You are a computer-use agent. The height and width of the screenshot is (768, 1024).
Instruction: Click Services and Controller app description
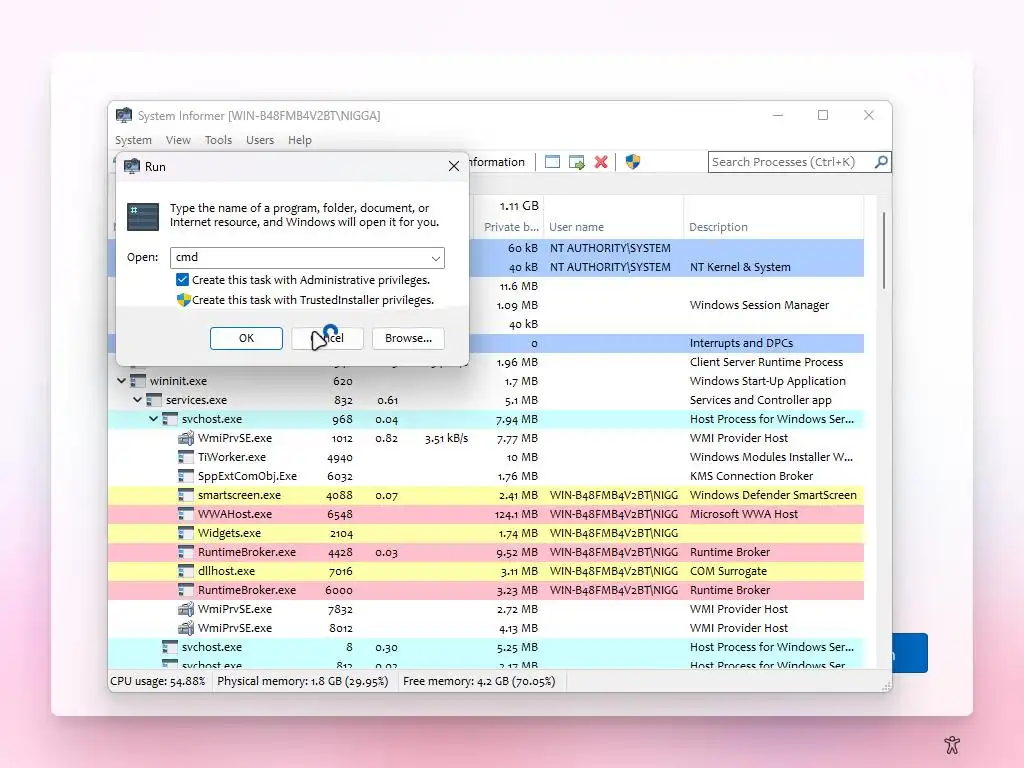(x=760, y=400)
